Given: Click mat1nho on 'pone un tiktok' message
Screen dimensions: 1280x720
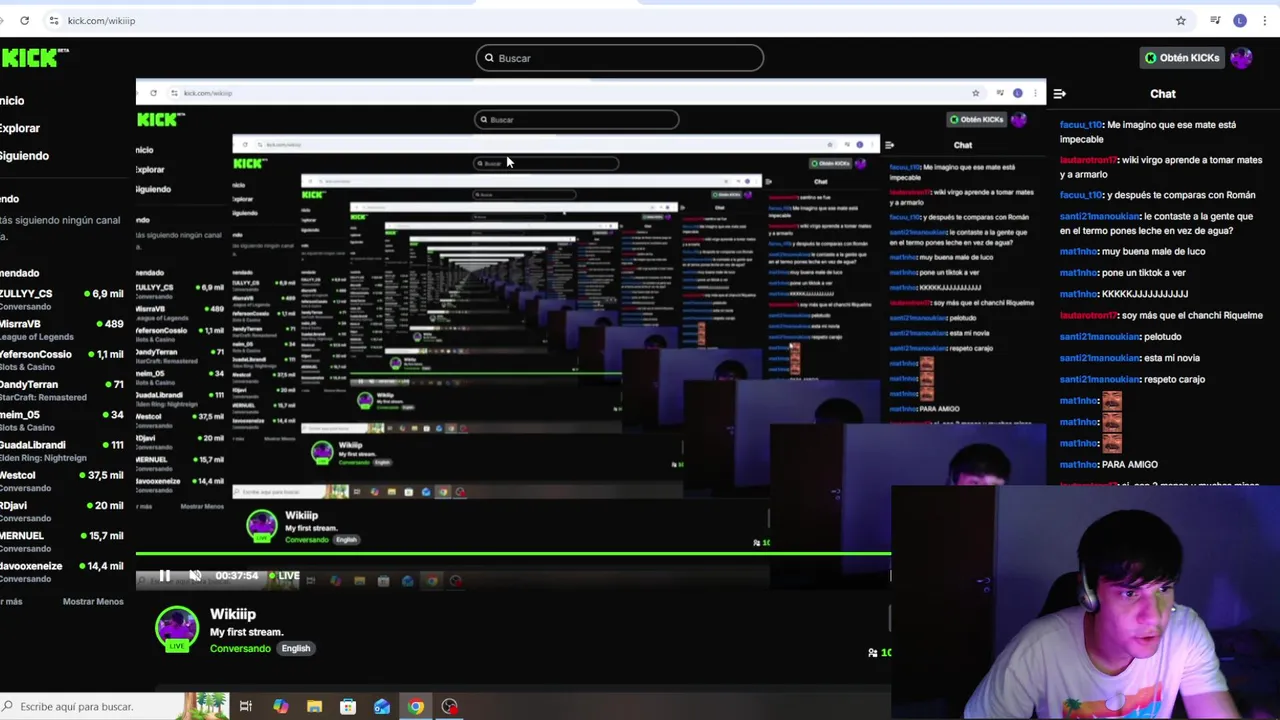Looking at the screenshot, I should click(1079, 273).
